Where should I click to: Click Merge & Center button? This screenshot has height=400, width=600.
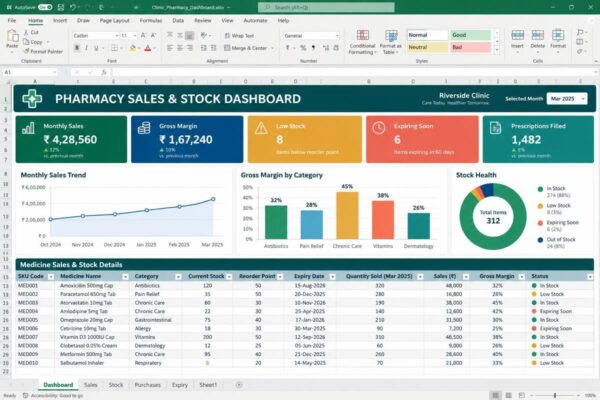(x=245, y=48)
